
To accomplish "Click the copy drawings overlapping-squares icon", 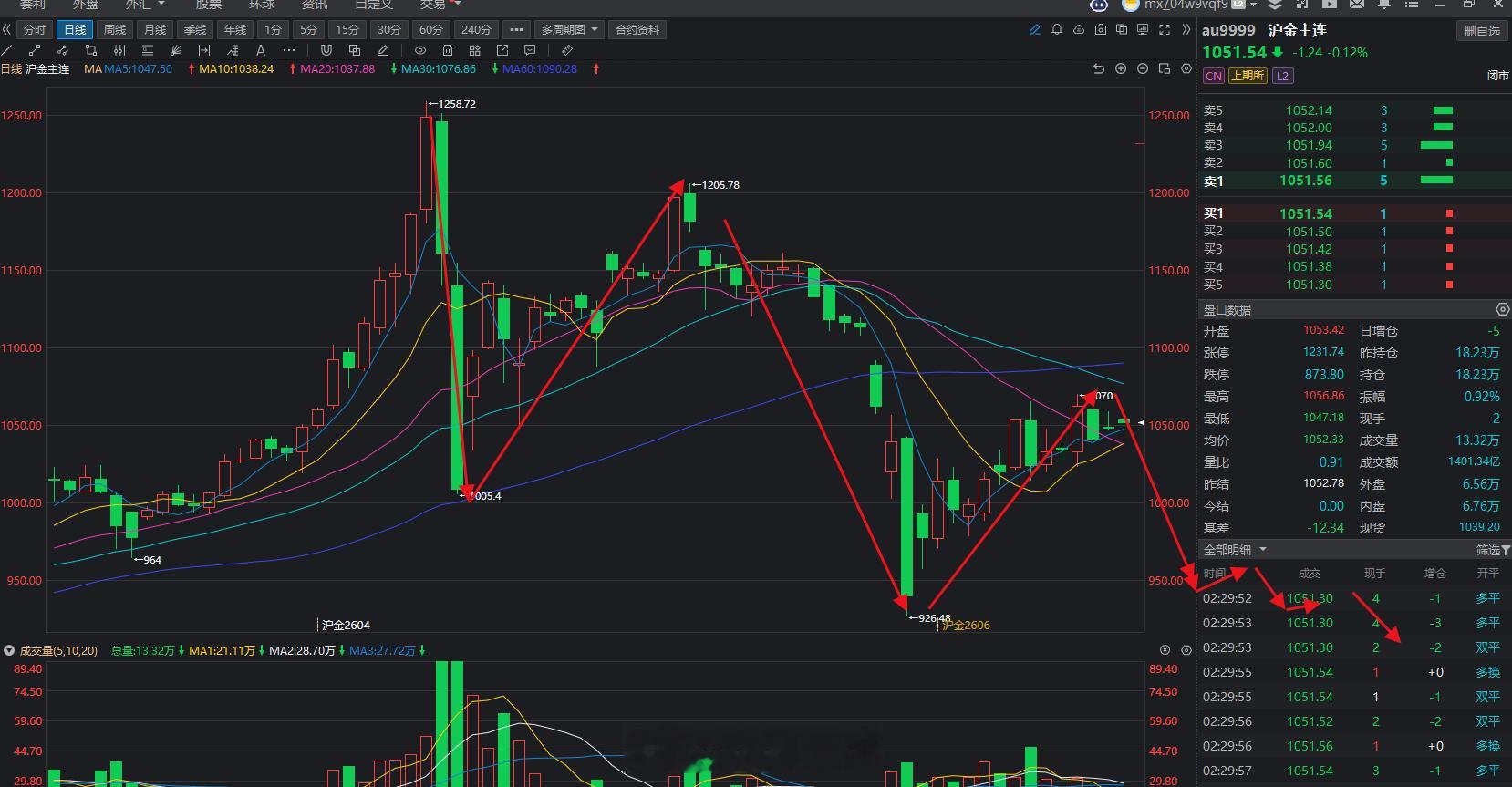I will pyautogui.click(x=355, y=50).
